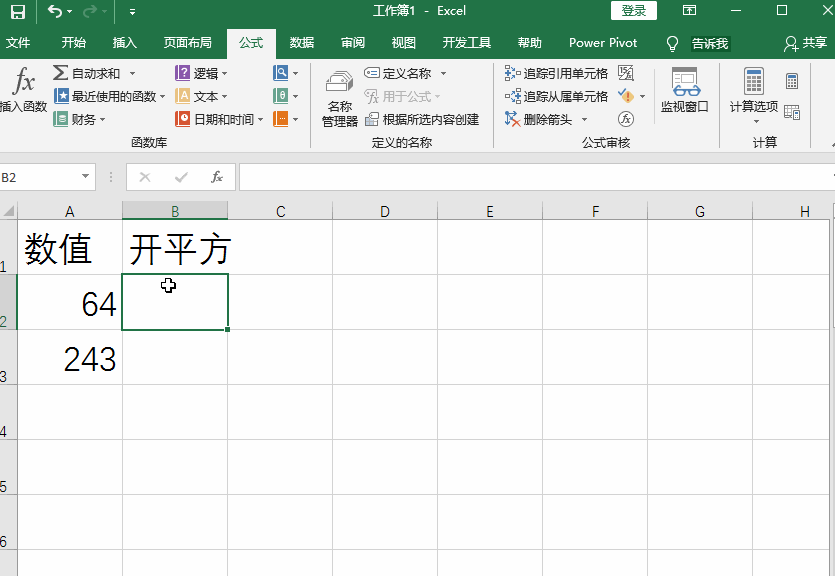Expand the 定义名称 dropdown arrow

[x=443, y=73]
